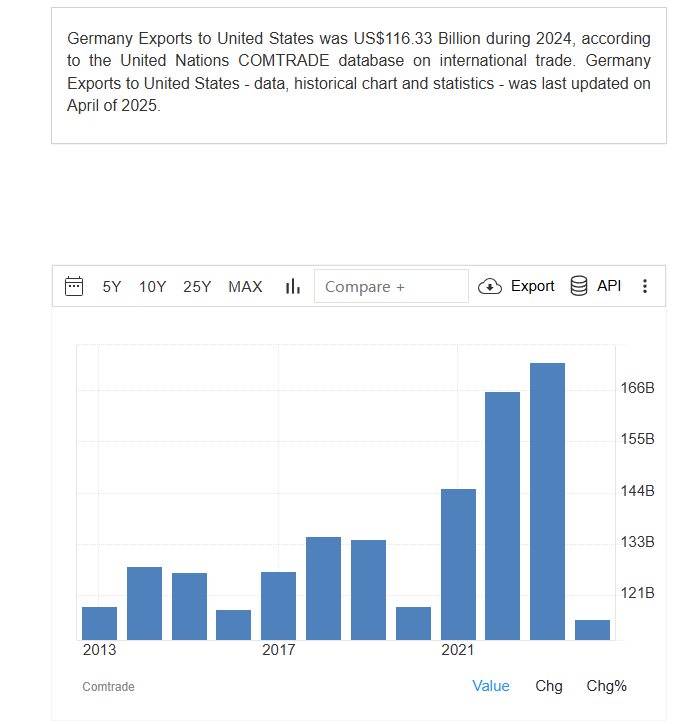Click the 121B axis label
The width and height of the screenshot is (685, 724).
coord(637,593)
